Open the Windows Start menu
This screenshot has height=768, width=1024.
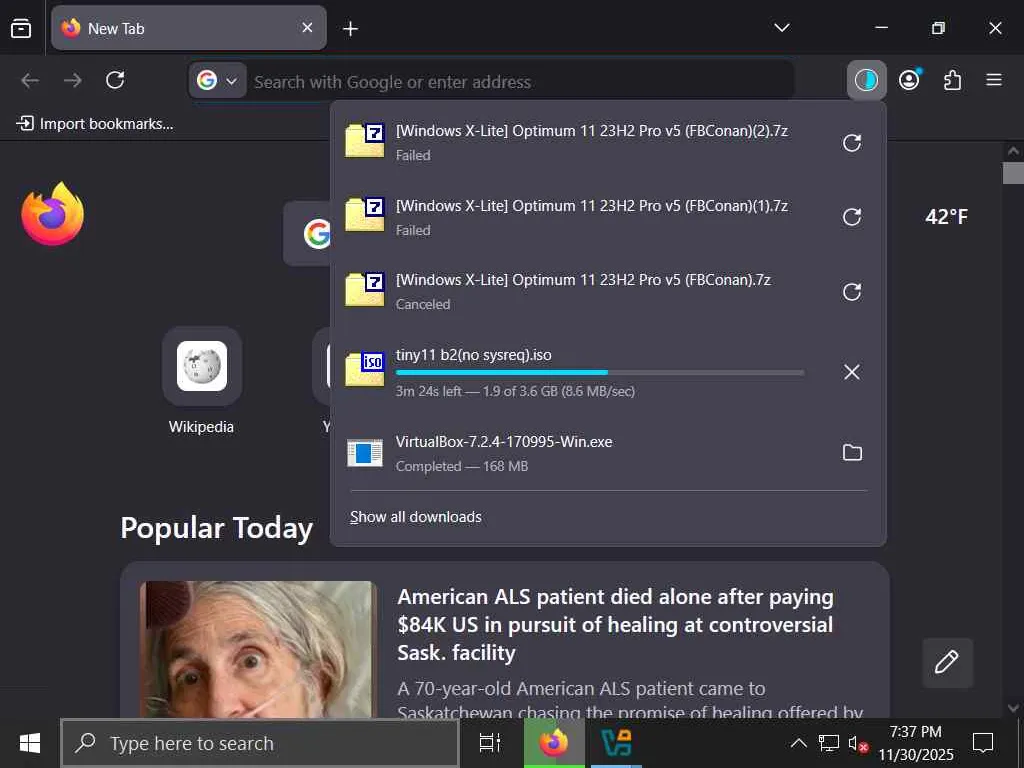[x=30, y=743]
